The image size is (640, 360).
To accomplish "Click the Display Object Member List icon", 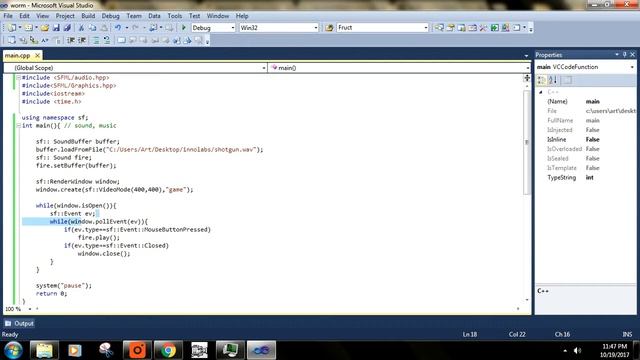I will (11, 40).
